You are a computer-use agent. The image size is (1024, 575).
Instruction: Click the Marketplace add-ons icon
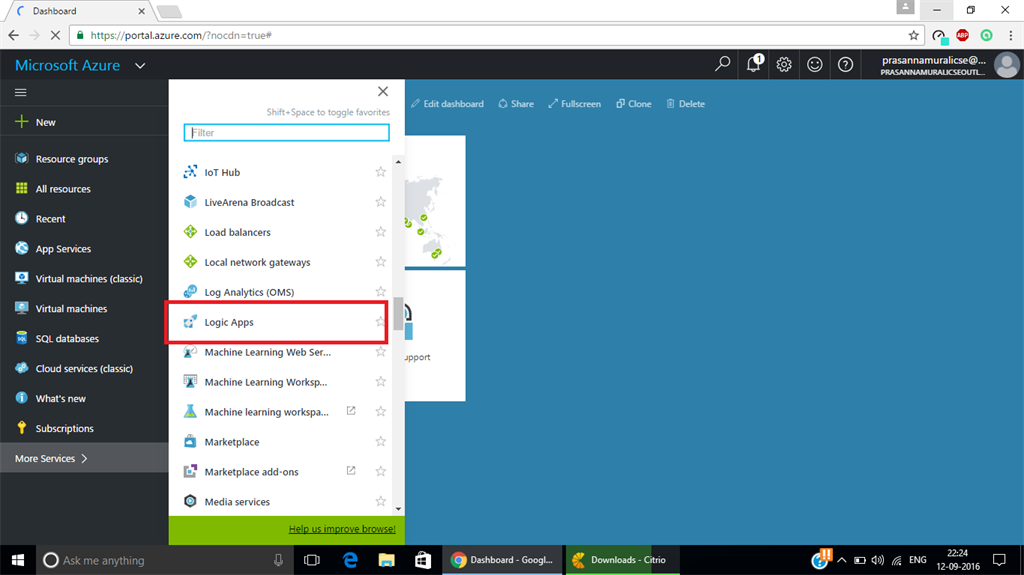pyautogui.click(x=190, y=471)
